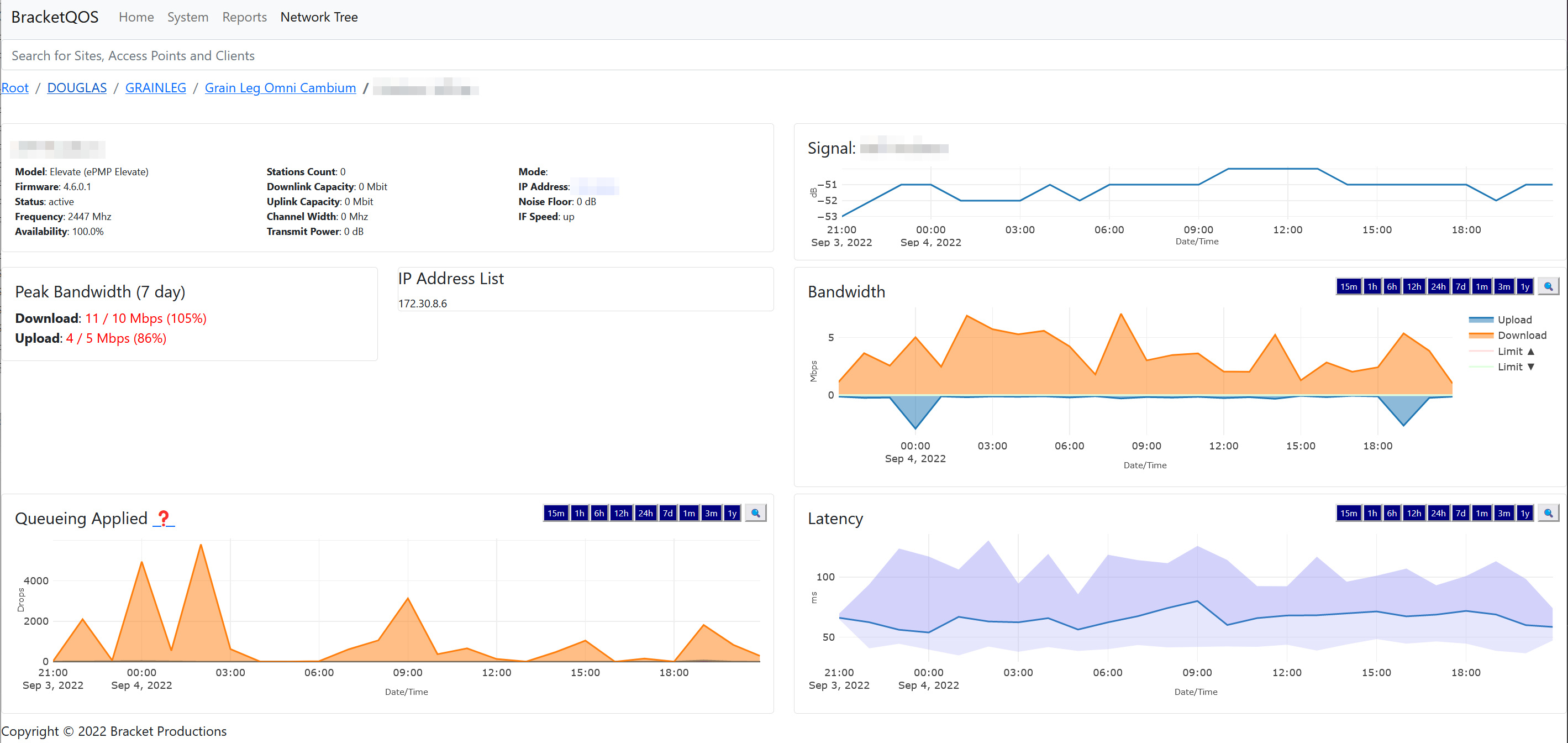Click the magnifier icon on Queueing Applied panel
This screenshot has height=743, width=1568.
(x=755, y=513)
